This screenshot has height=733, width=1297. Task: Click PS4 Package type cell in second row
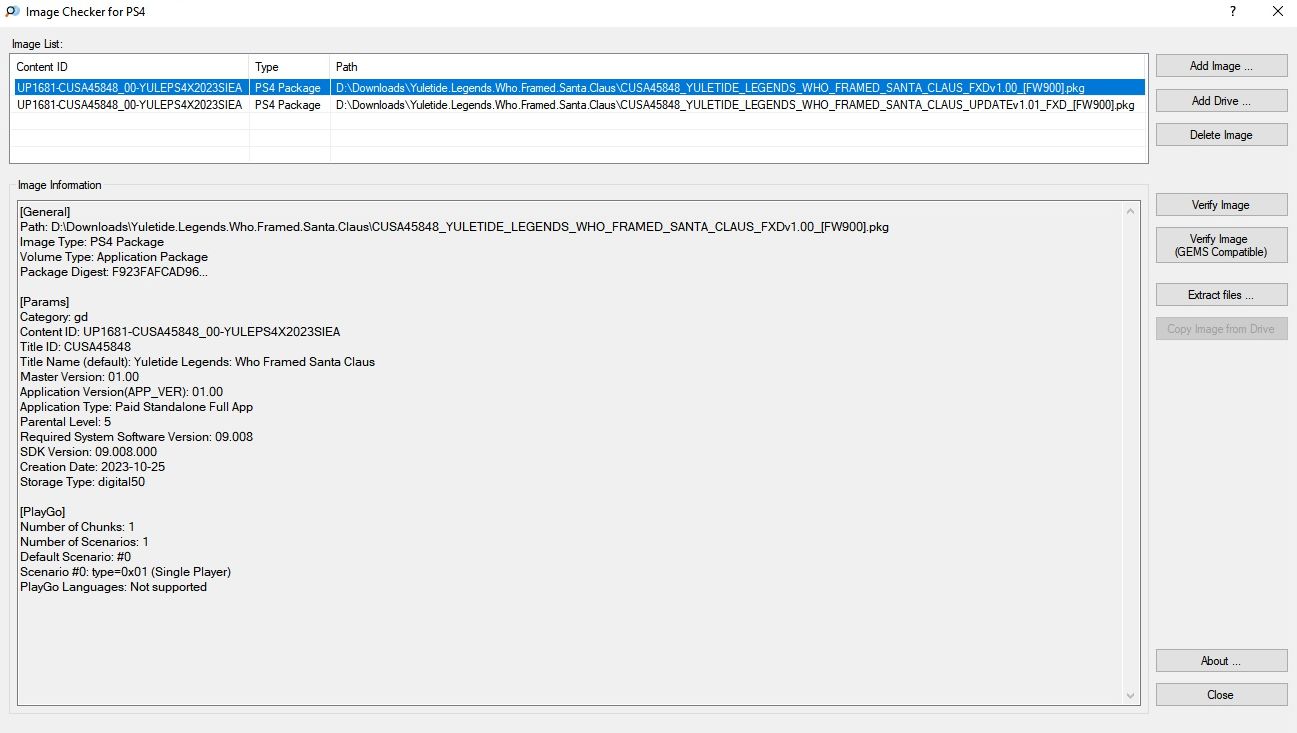(288, 104)
